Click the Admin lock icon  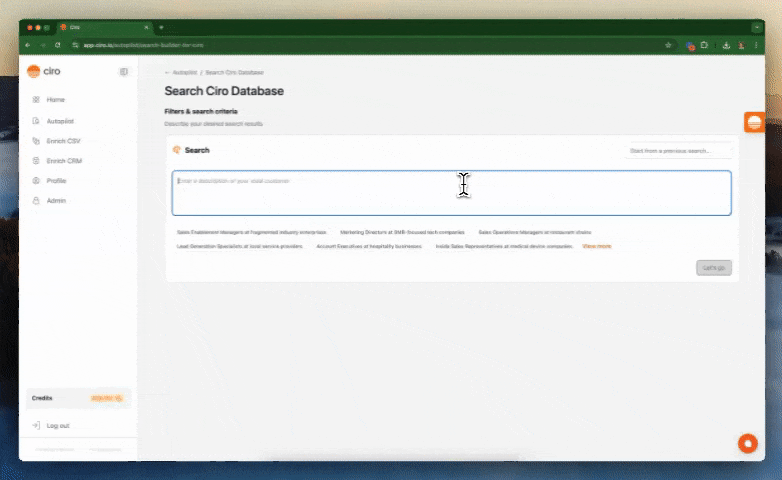point(36,201)
